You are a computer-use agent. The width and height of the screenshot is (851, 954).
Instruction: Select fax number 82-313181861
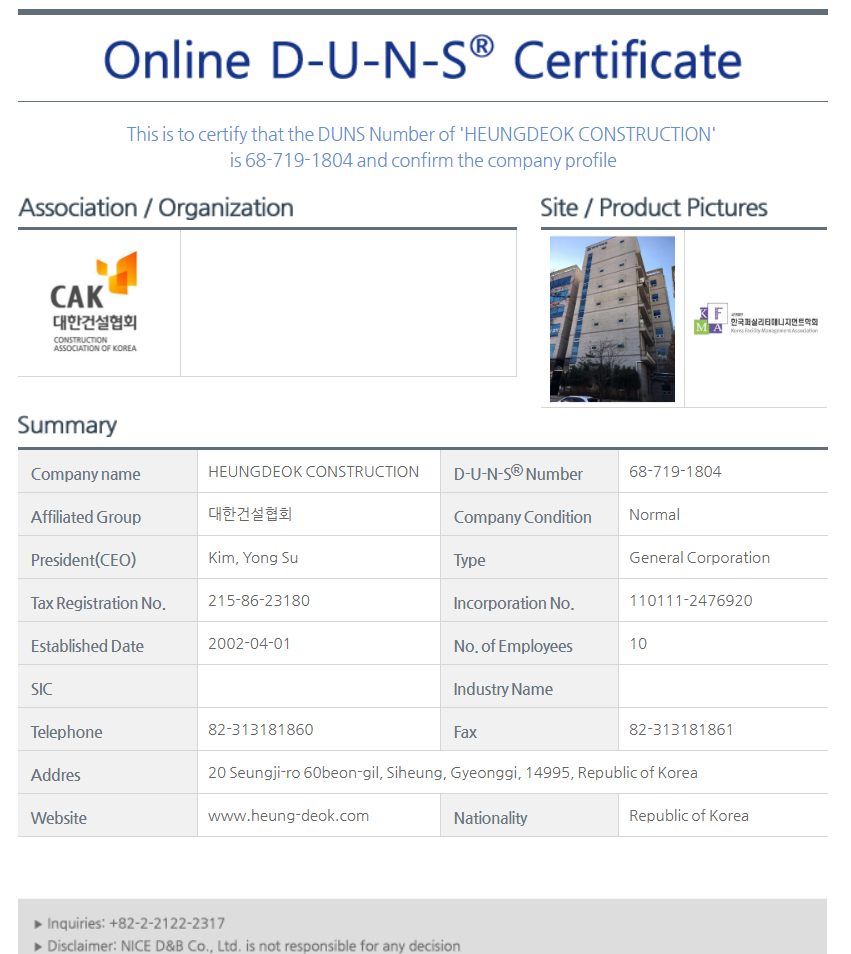tap(681, 729)
